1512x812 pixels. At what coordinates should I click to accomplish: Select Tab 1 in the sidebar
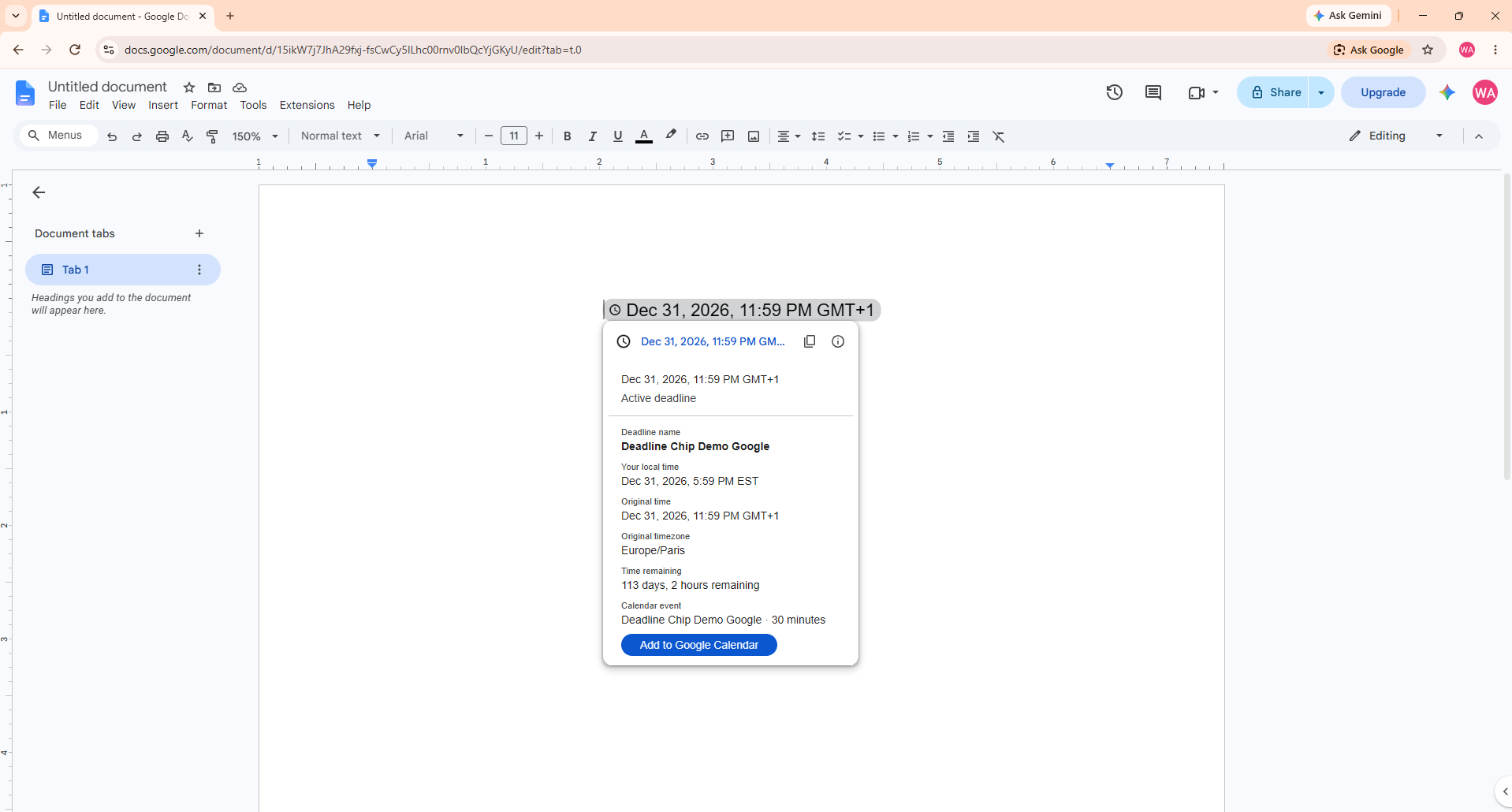(122, 270)
